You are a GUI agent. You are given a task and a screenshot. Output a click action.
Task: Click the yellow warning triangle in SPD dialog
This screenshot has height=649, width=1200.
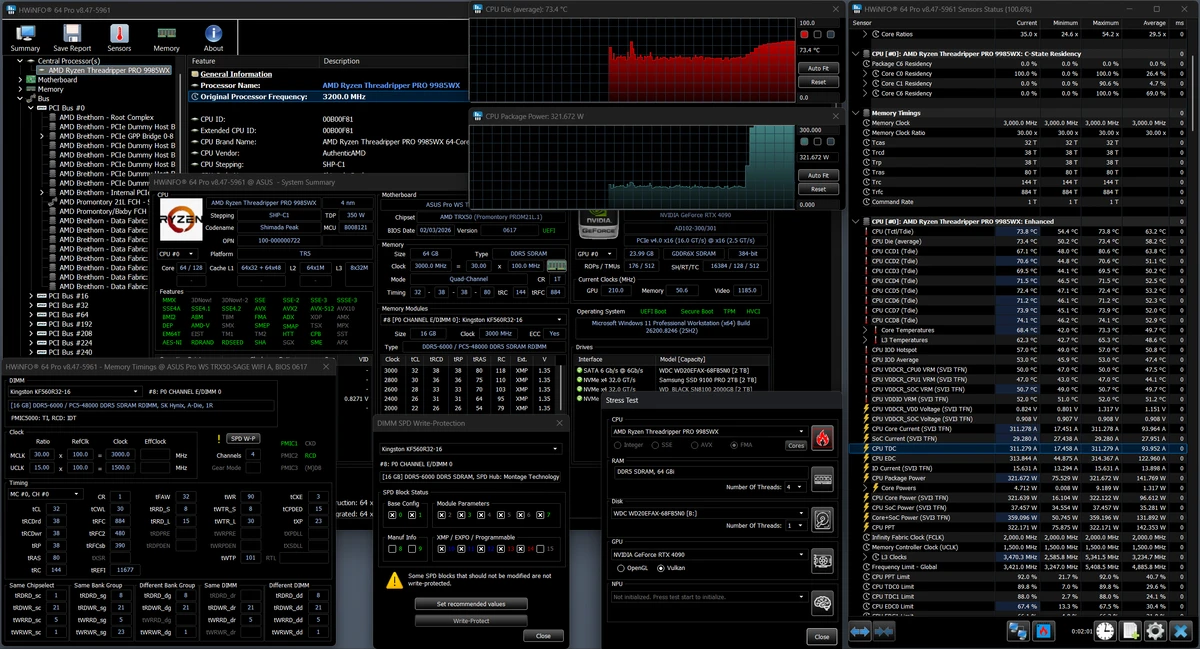[x=396, y=580]
